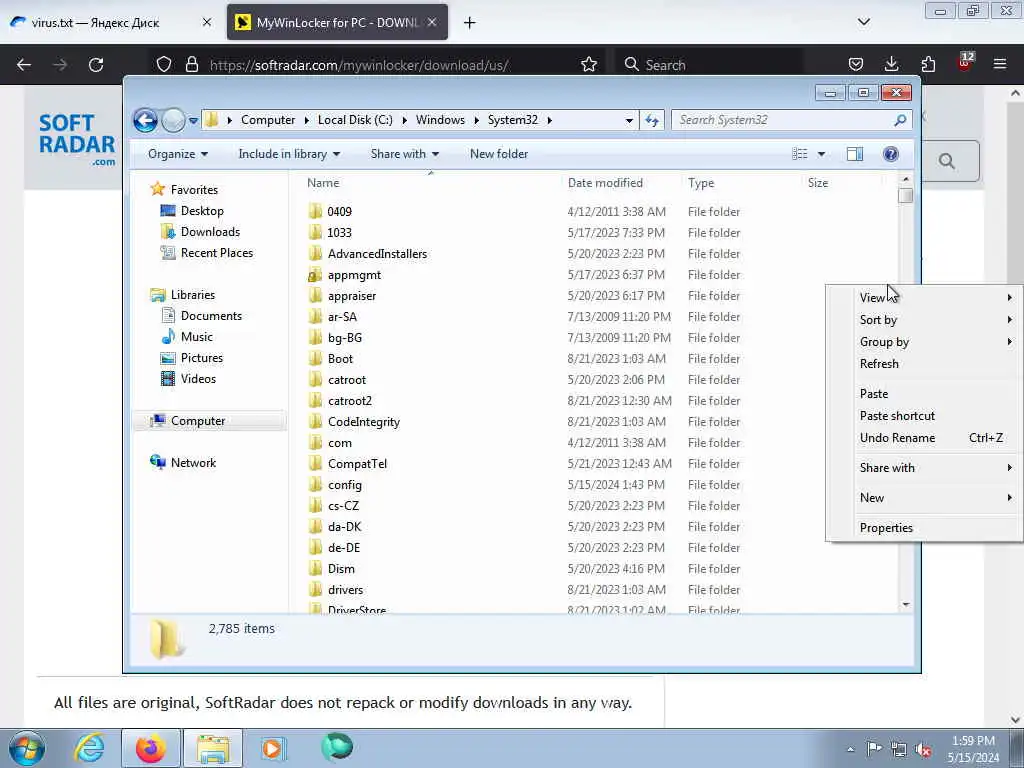Open more view options arrow
The height and width of the screenshot is (768, 1024).
pos(822,154)
